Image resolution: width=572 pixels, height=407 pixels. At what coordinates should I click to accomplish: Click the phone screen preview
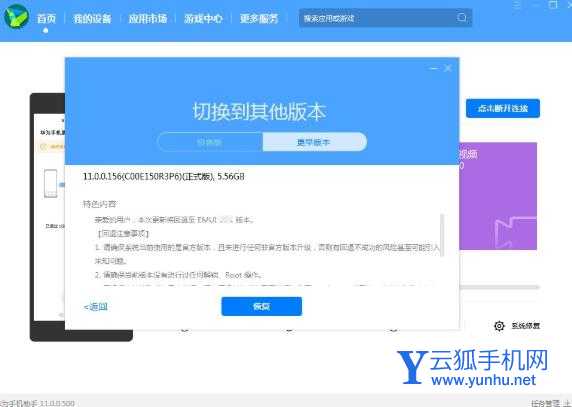click(x=49, y=217)
